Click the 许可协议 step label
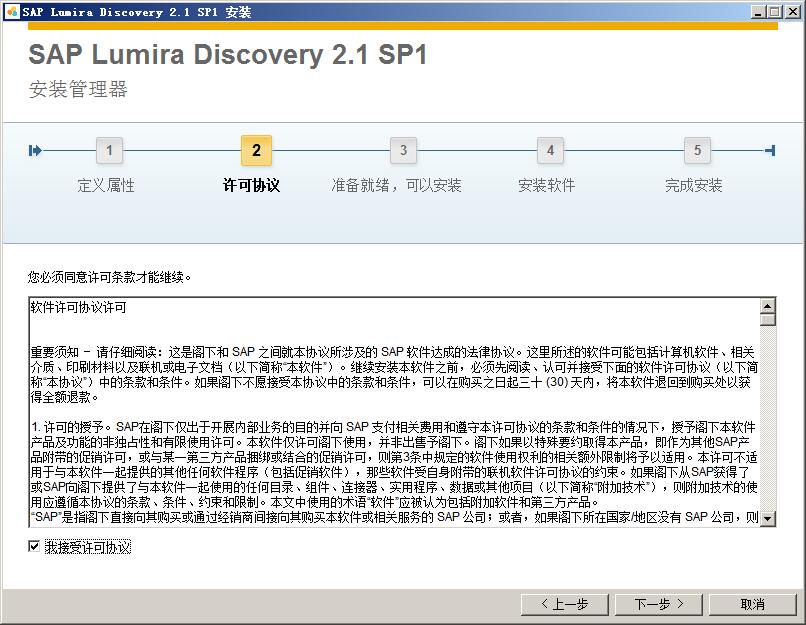 pos(251,185)
